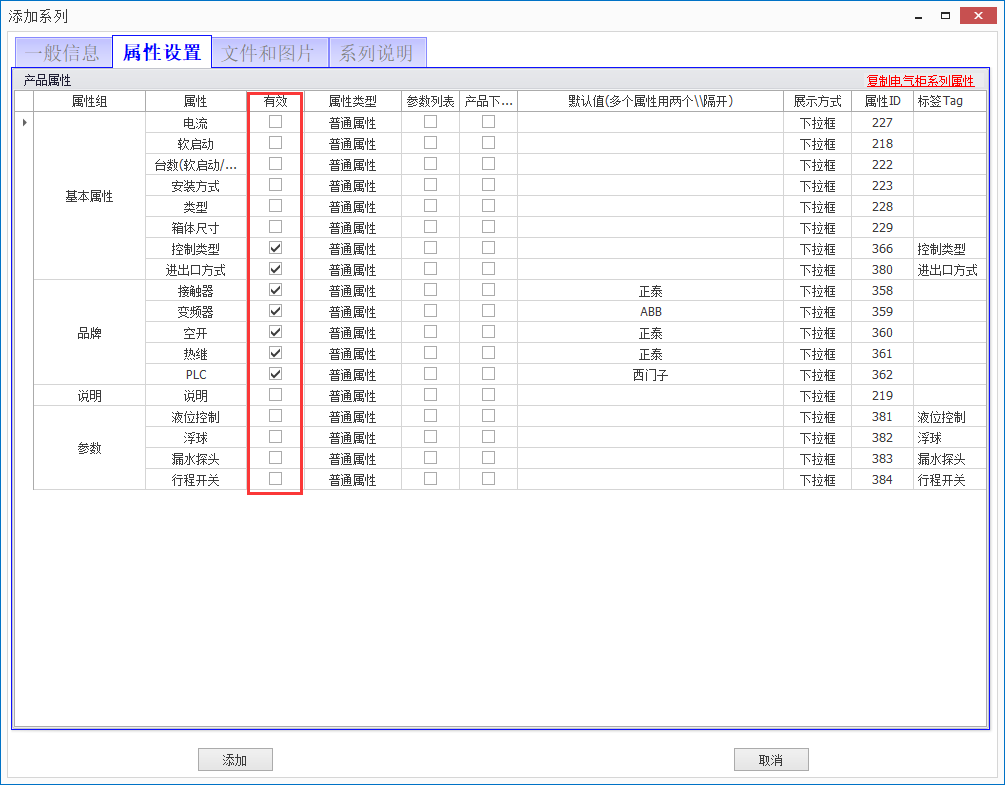Click the 默认值 cell showing ABB
This screenshot has height=785, width=1005.
click(650, 311)
